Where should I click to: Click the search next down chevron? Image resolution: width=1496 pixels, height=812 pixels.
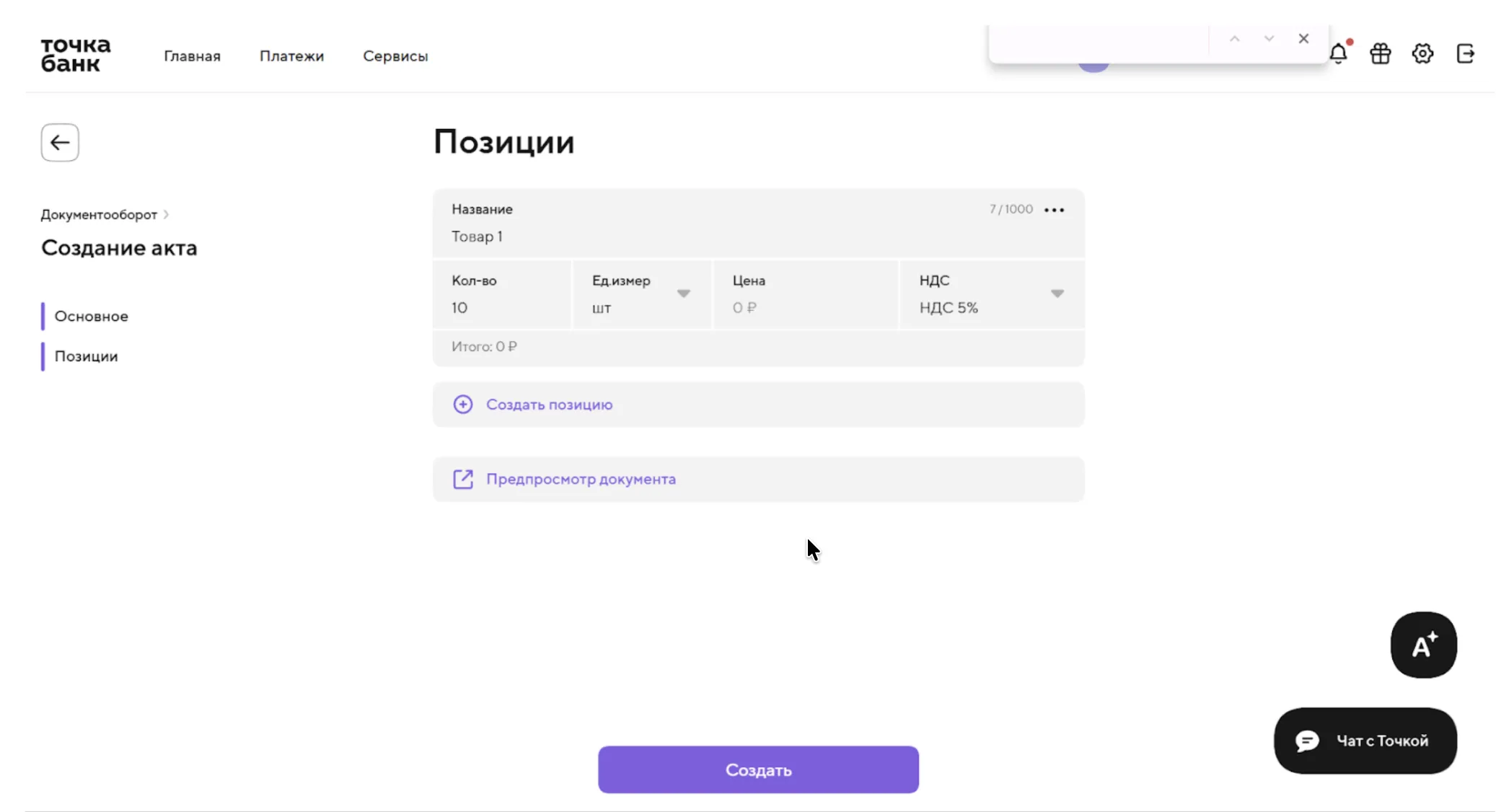[x=1269, y=39]
